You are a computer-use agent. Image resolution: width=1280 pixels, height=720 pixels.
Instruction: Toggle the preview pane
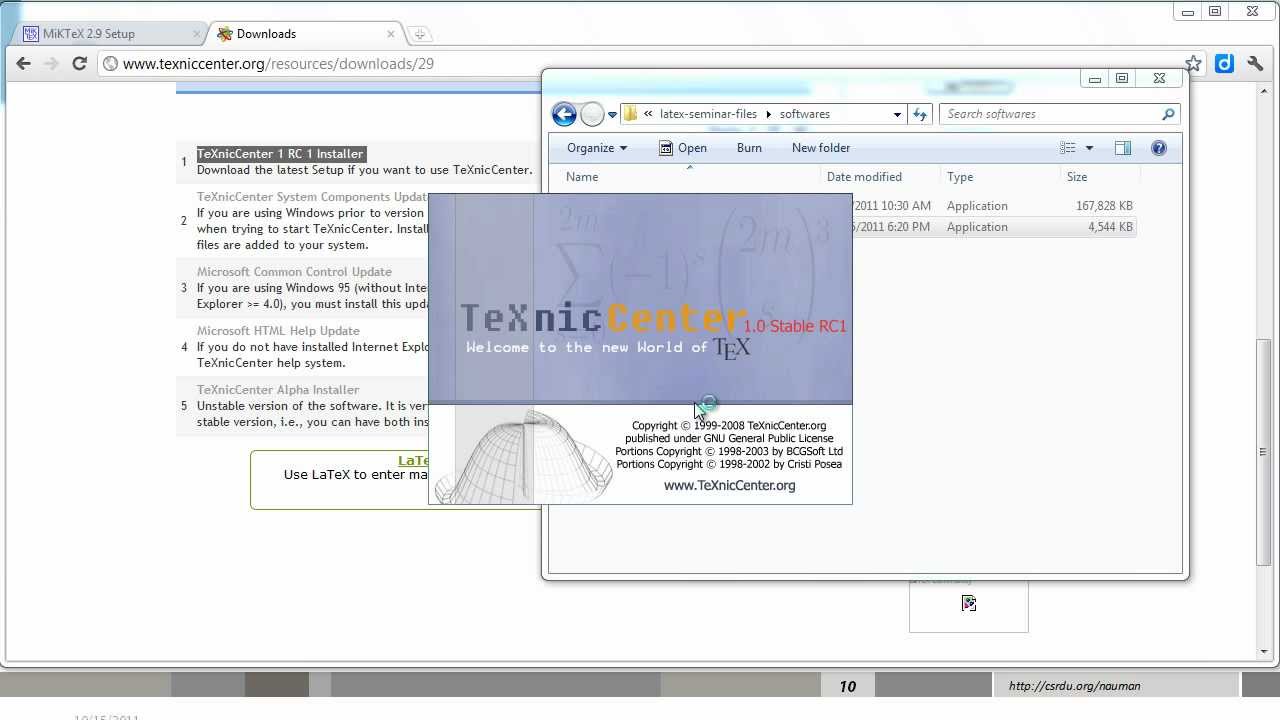coord(1123,148)
